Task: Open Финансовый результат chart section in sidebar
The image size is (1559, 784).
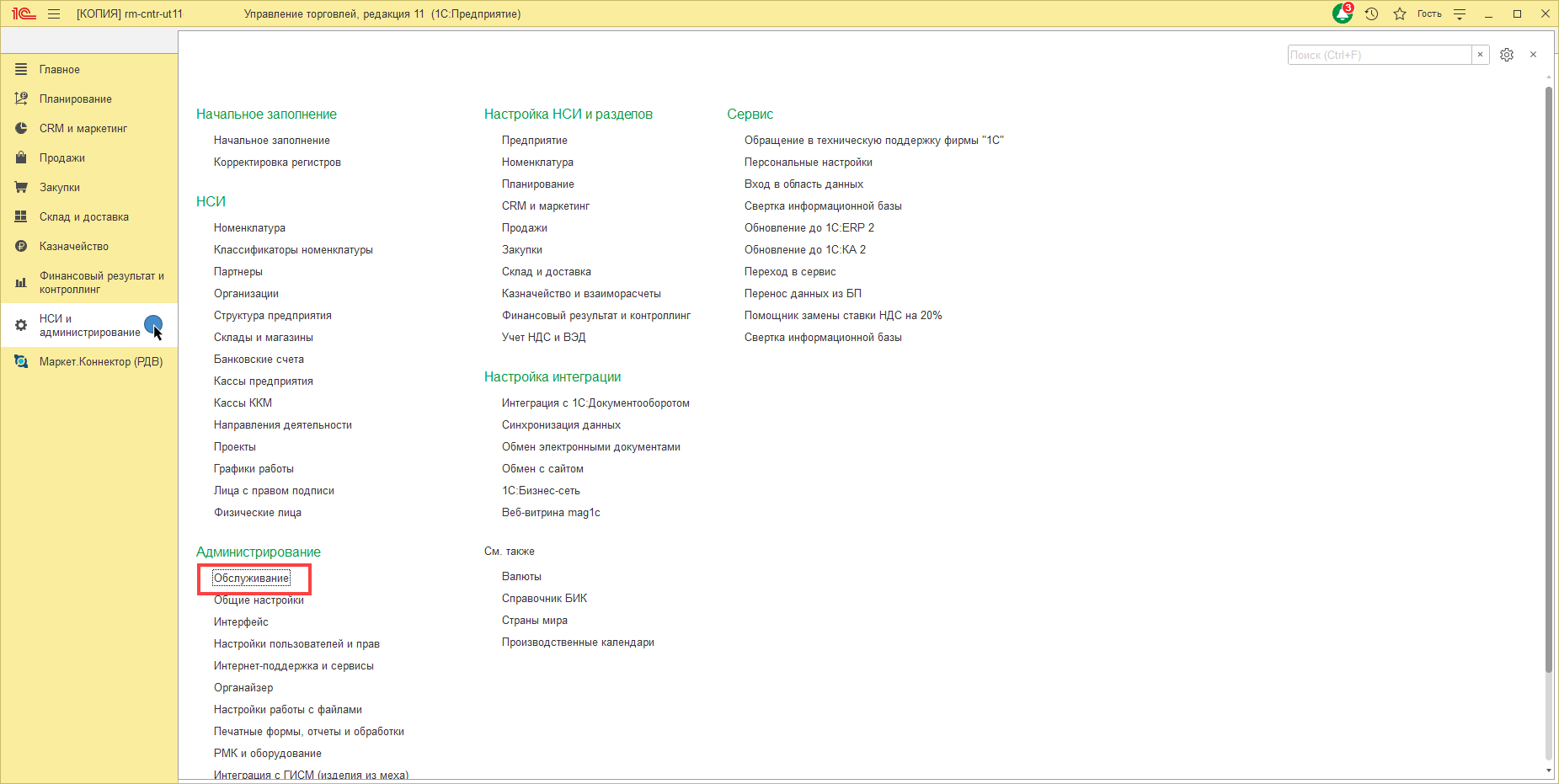Action: pyautogui.click(x=88, y=282)
